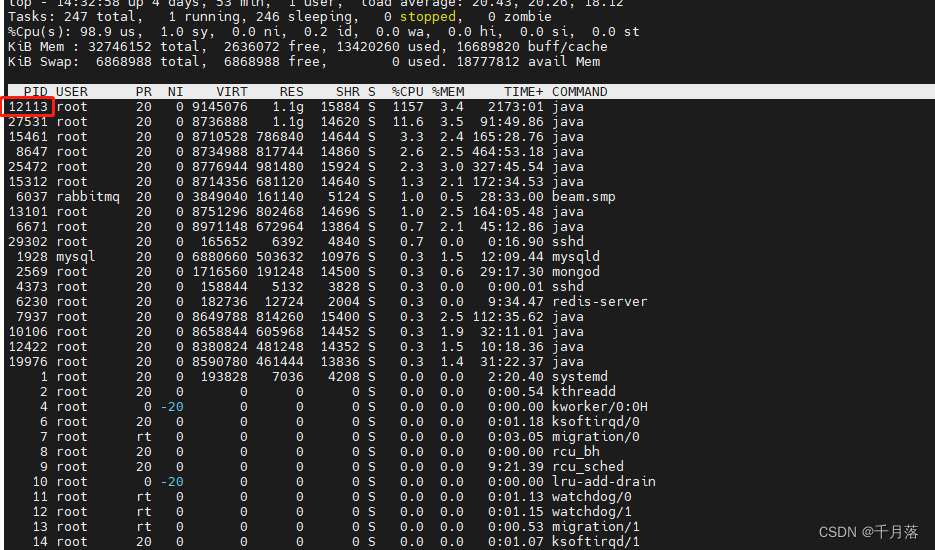Screen dimensions: 935x550
Task: Select migration/1 process name
Action: [x=595, y=527]
